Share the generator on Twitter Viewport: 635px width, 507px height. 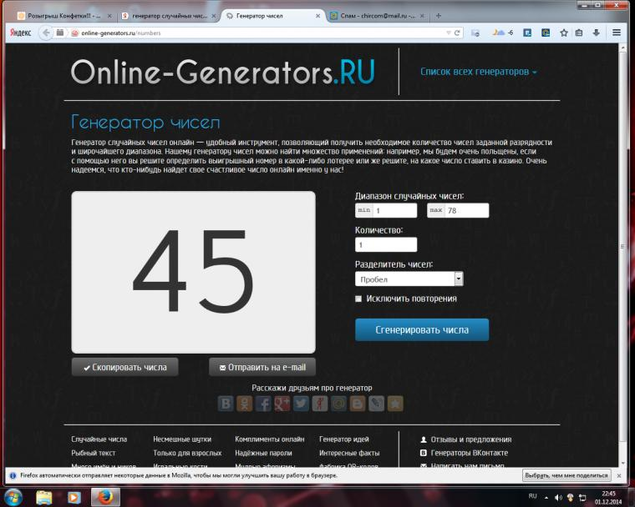[301, 403]
